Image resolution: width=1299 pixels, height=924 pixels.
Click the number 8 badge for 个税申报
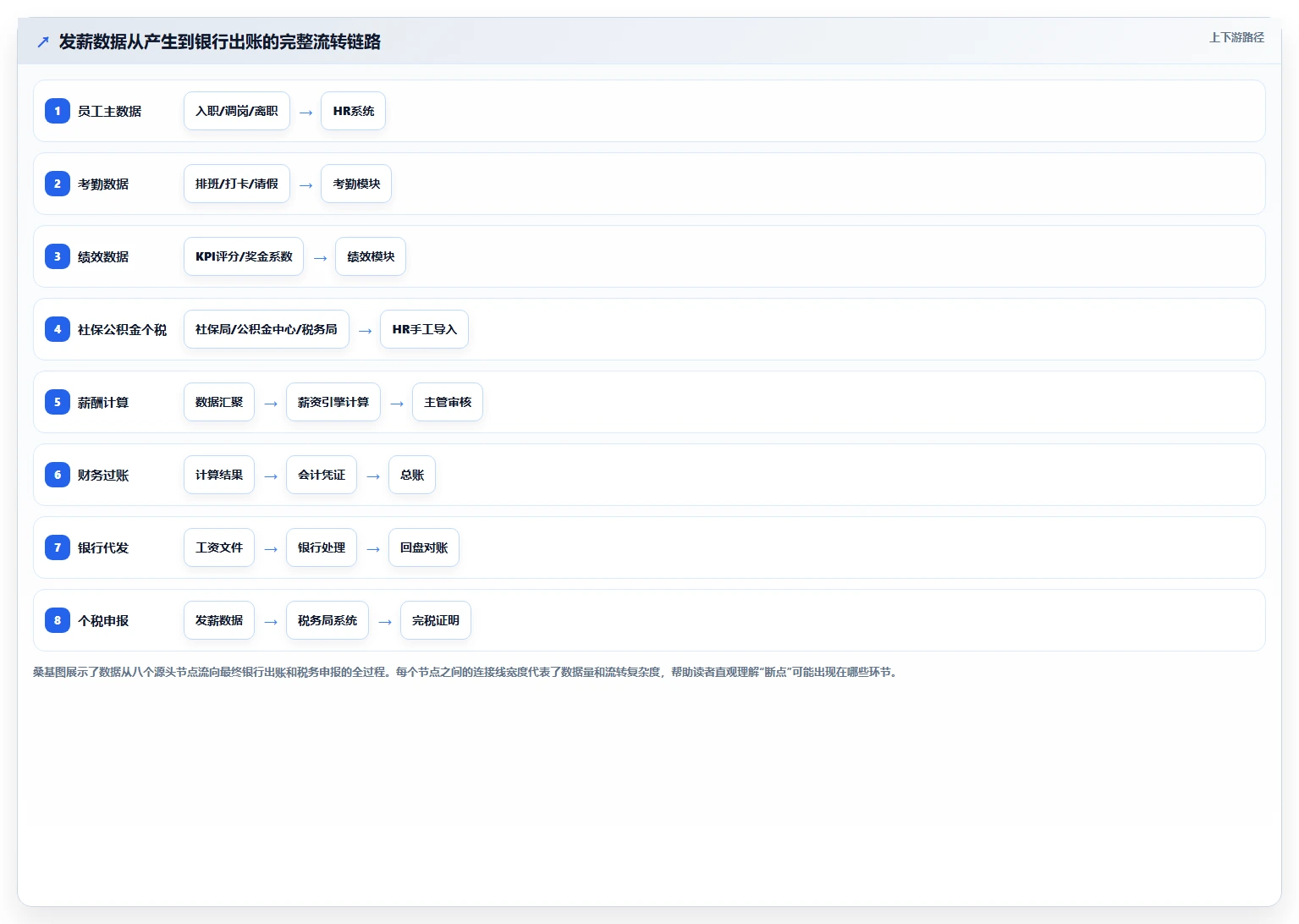58,620
